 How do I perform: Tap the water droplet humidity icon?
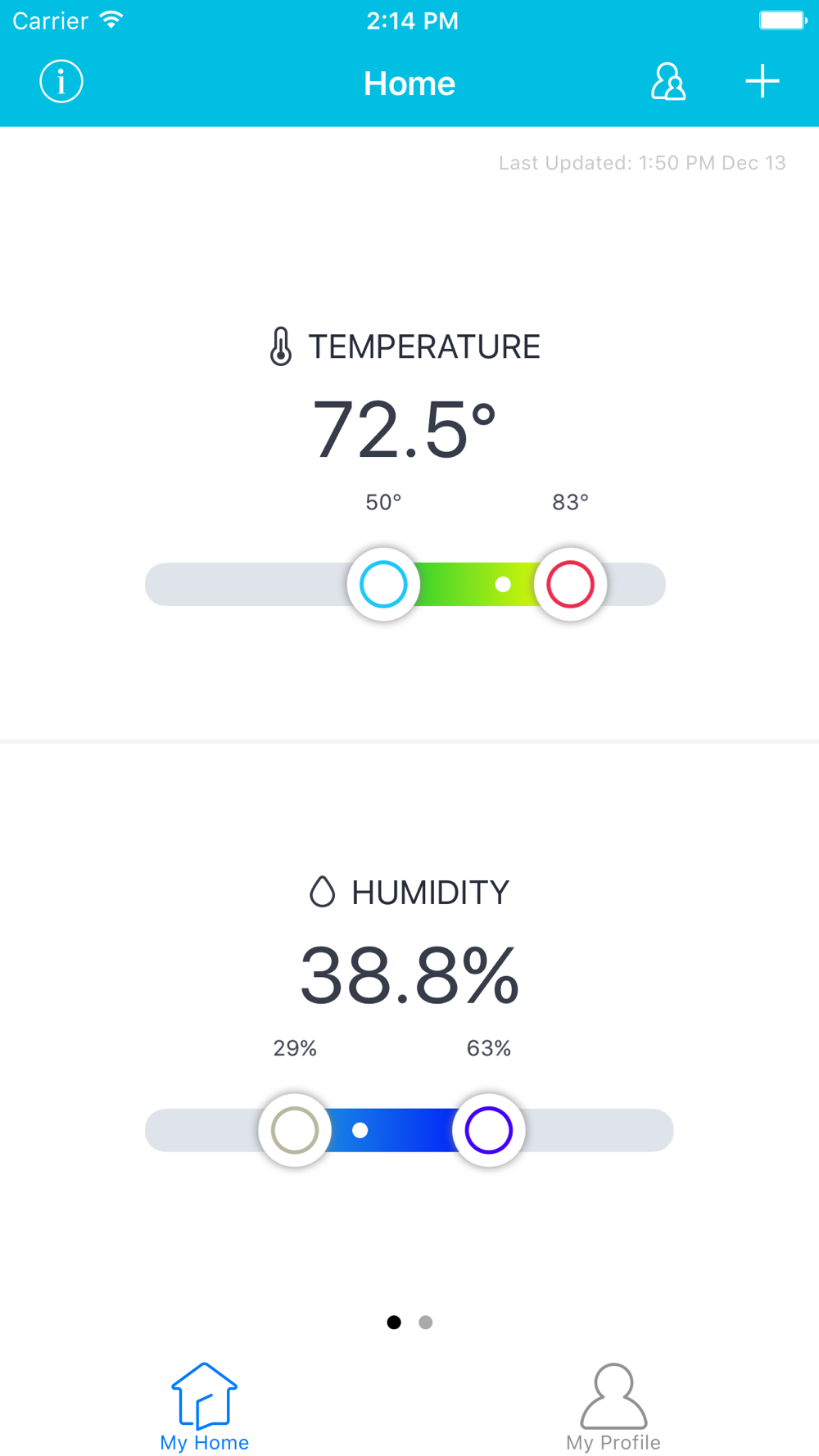pos(323,892)
